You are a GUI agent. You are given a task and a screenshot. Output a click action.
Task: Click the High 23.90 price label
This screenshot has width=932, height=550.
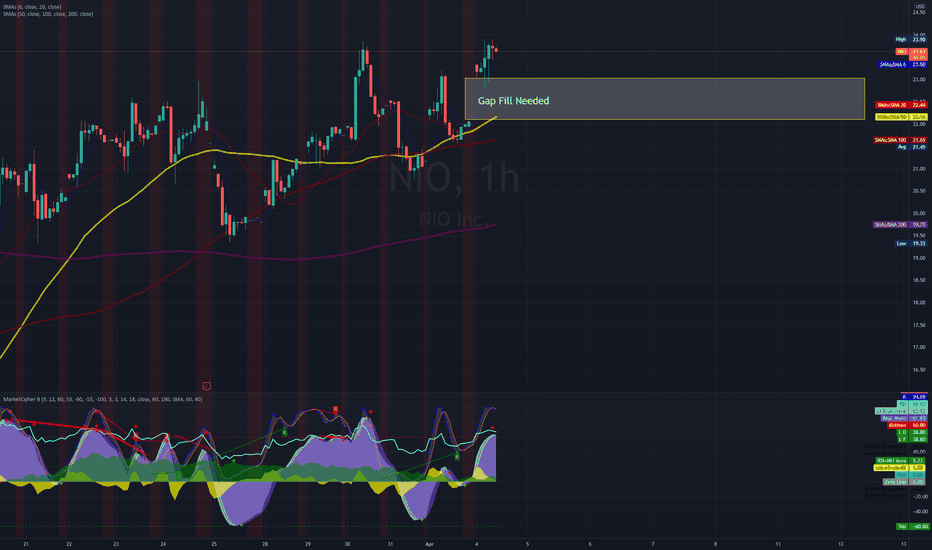(911, 39)
